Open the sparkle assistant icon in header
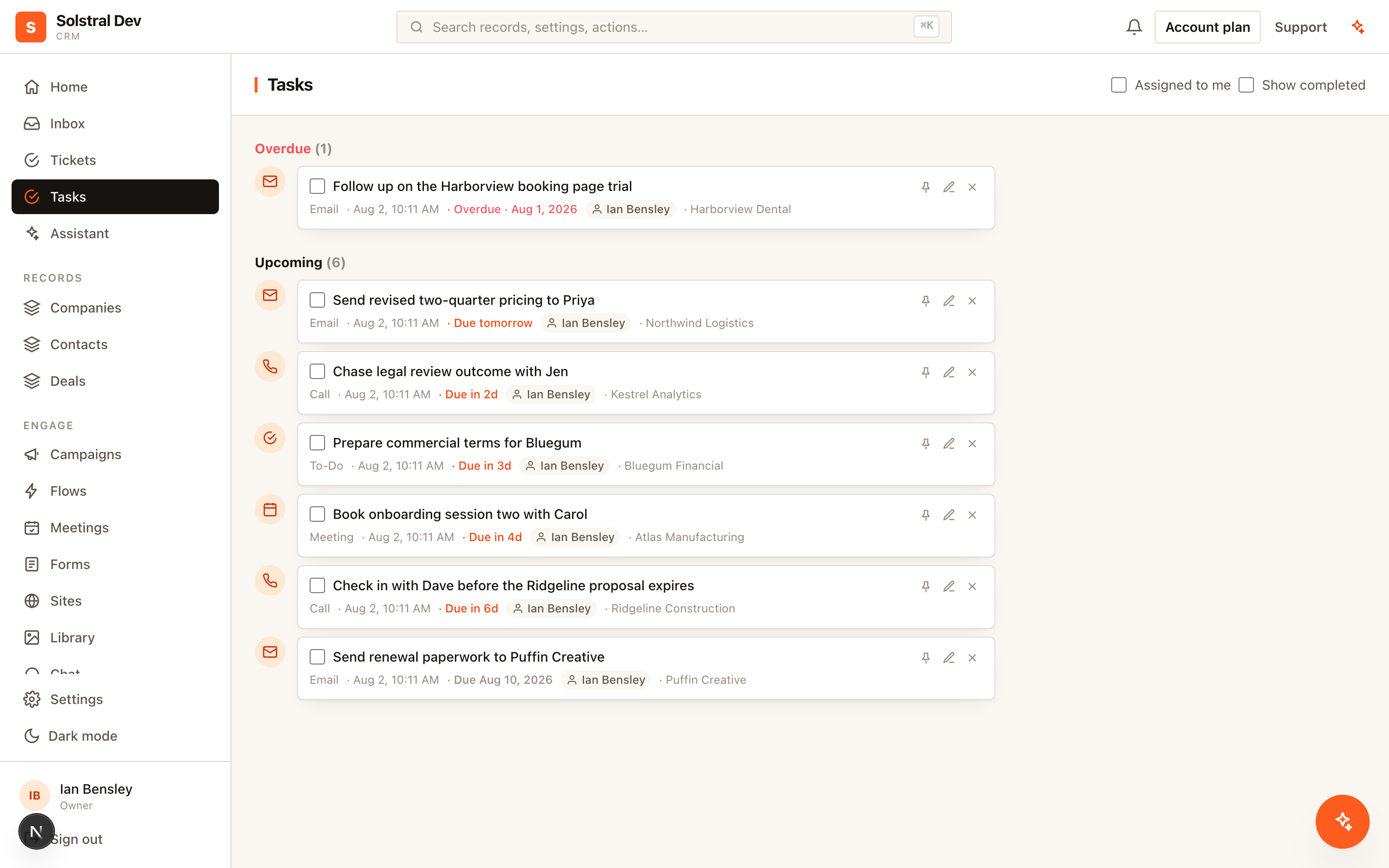 click(x=1358, y=27)
